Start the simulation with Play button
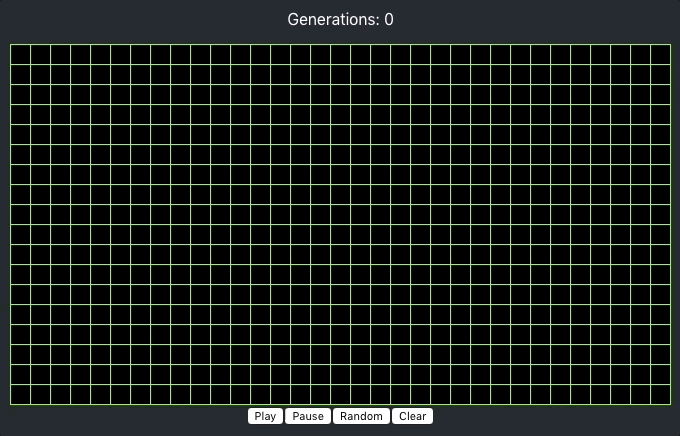 tap(265, 416)
